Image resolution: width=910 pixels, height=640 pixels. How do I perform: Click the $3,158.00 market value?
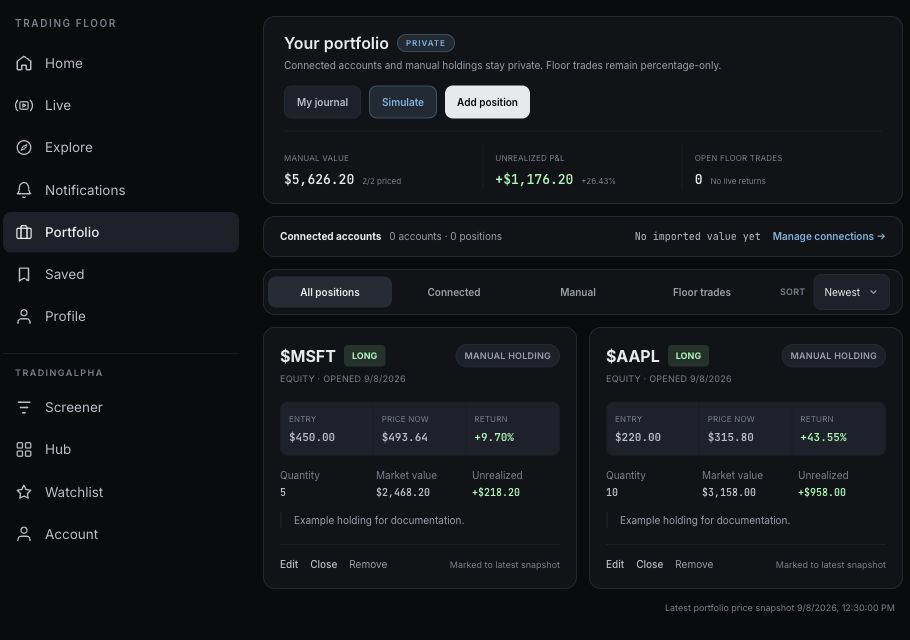point(729,492)
